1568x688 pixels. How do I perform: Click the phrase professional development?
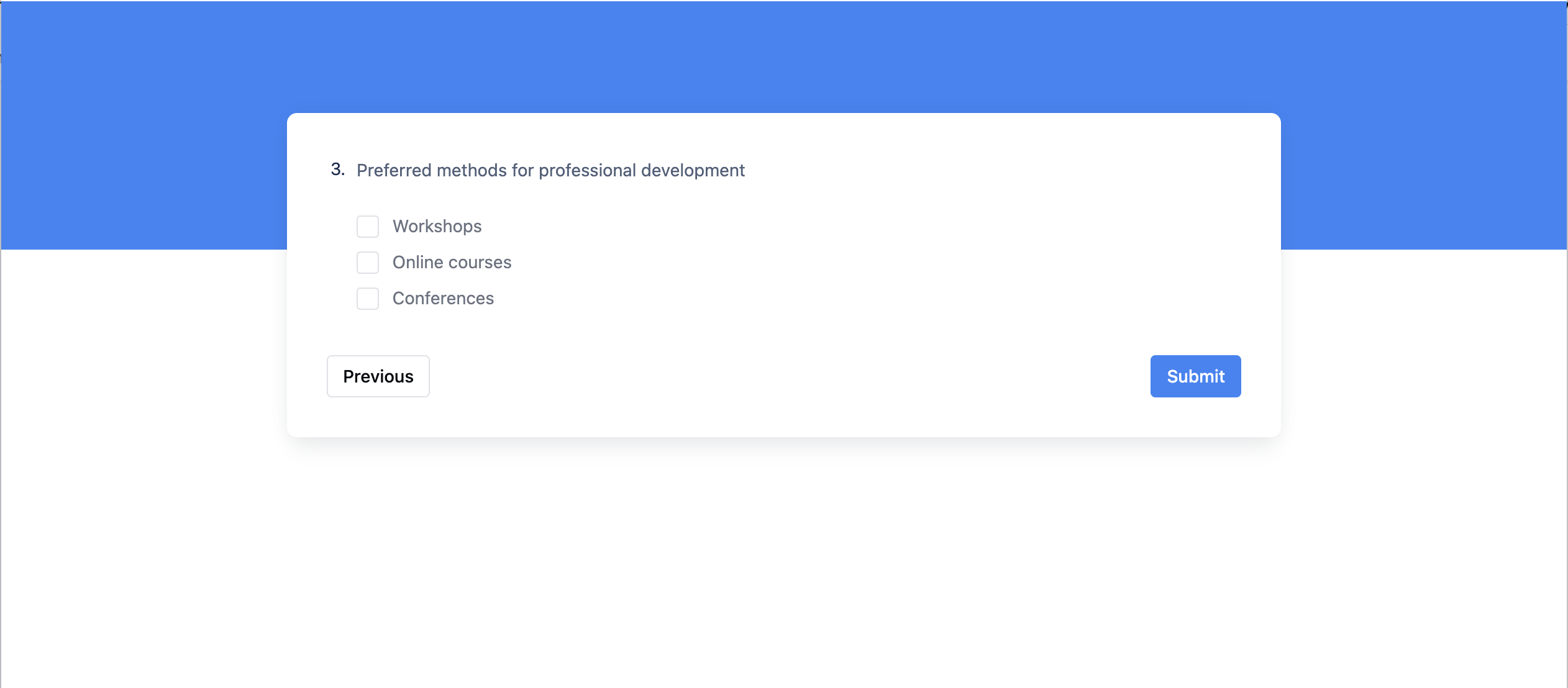click(640, 170)
